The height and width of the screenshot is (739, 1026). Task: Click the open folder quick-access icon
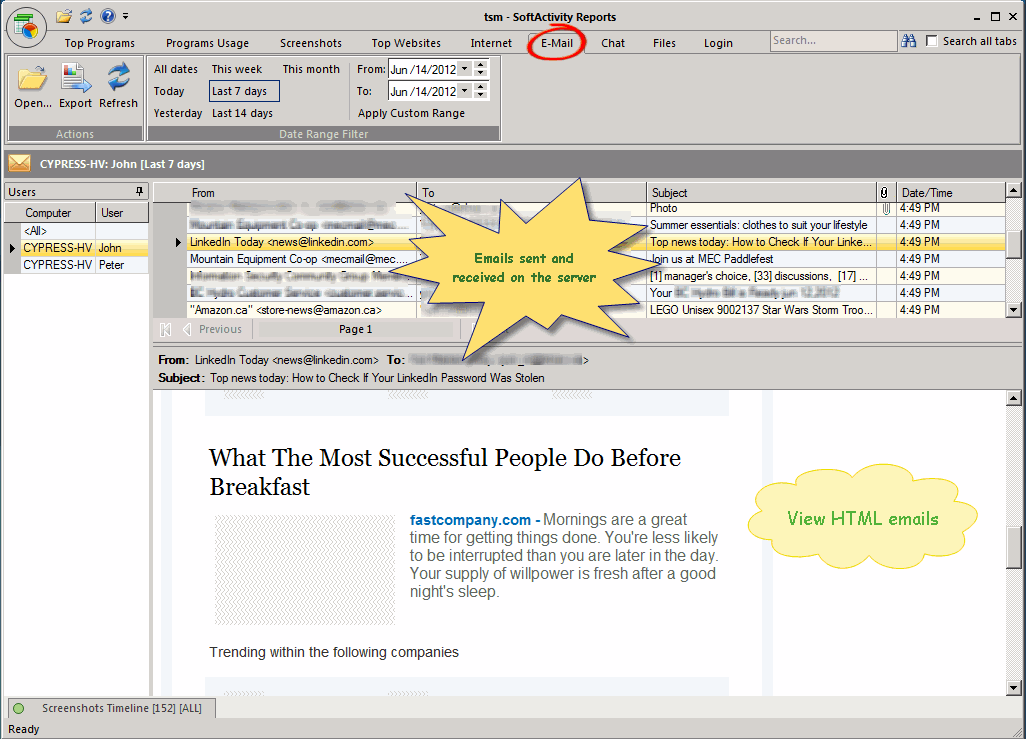(x=63, y=16)
